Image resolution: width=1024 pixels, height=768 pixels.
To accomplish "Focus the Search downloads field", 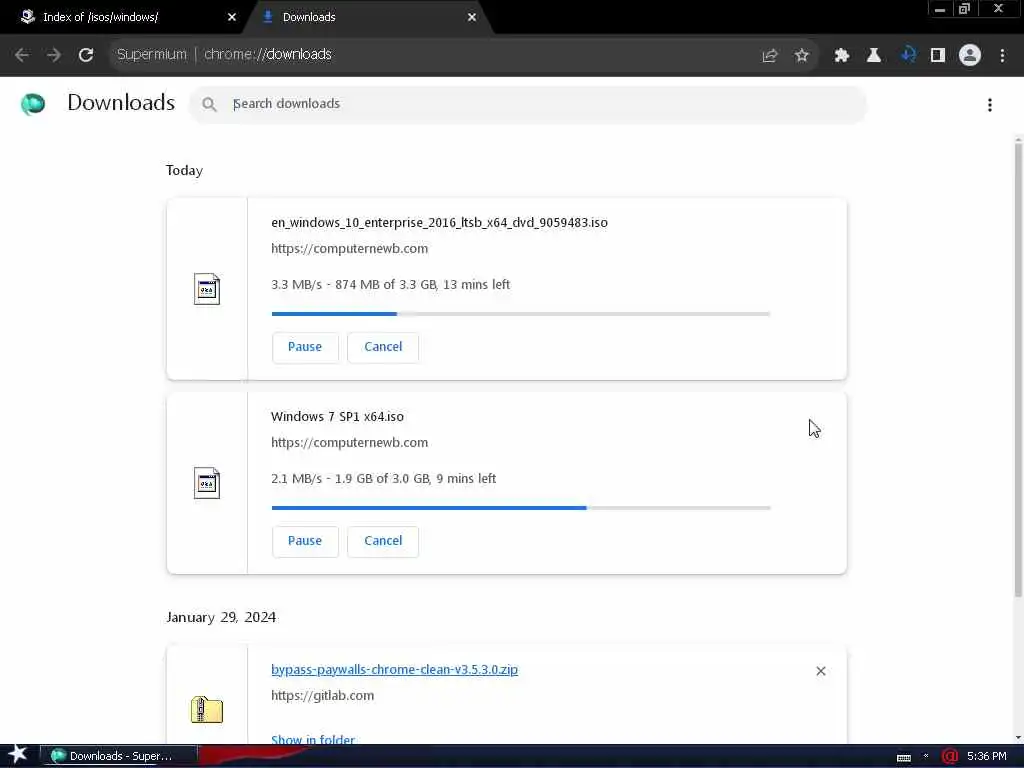I will [528, 104].
